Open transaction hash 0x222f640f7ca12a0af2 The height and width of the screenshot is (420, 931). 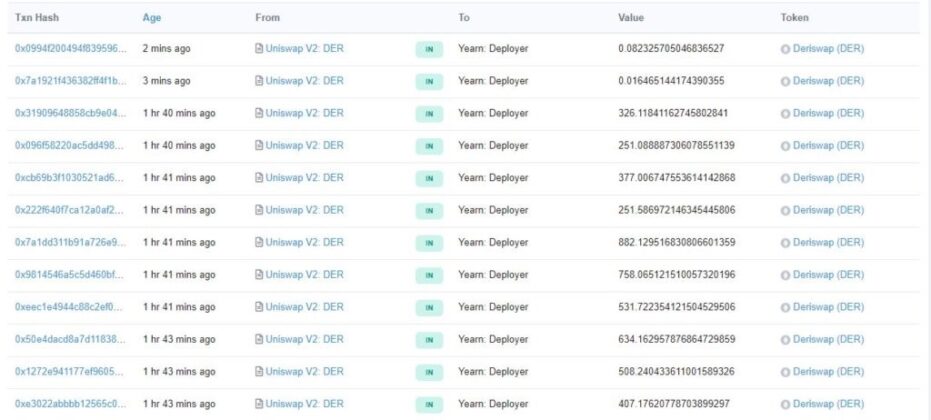click(x=71, y=210)
